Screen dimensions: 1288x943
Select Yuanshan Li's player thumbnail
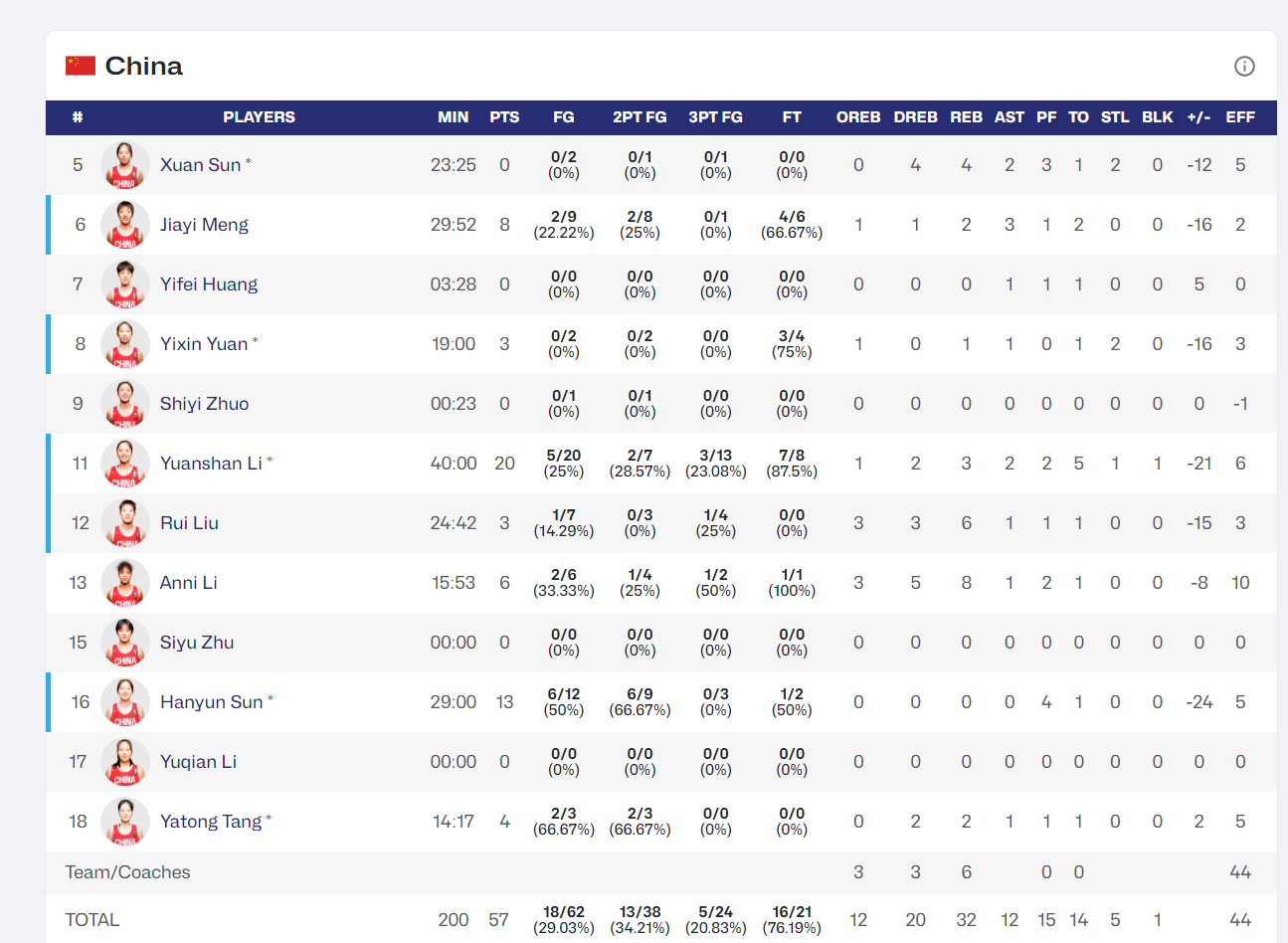click(125, 464)
